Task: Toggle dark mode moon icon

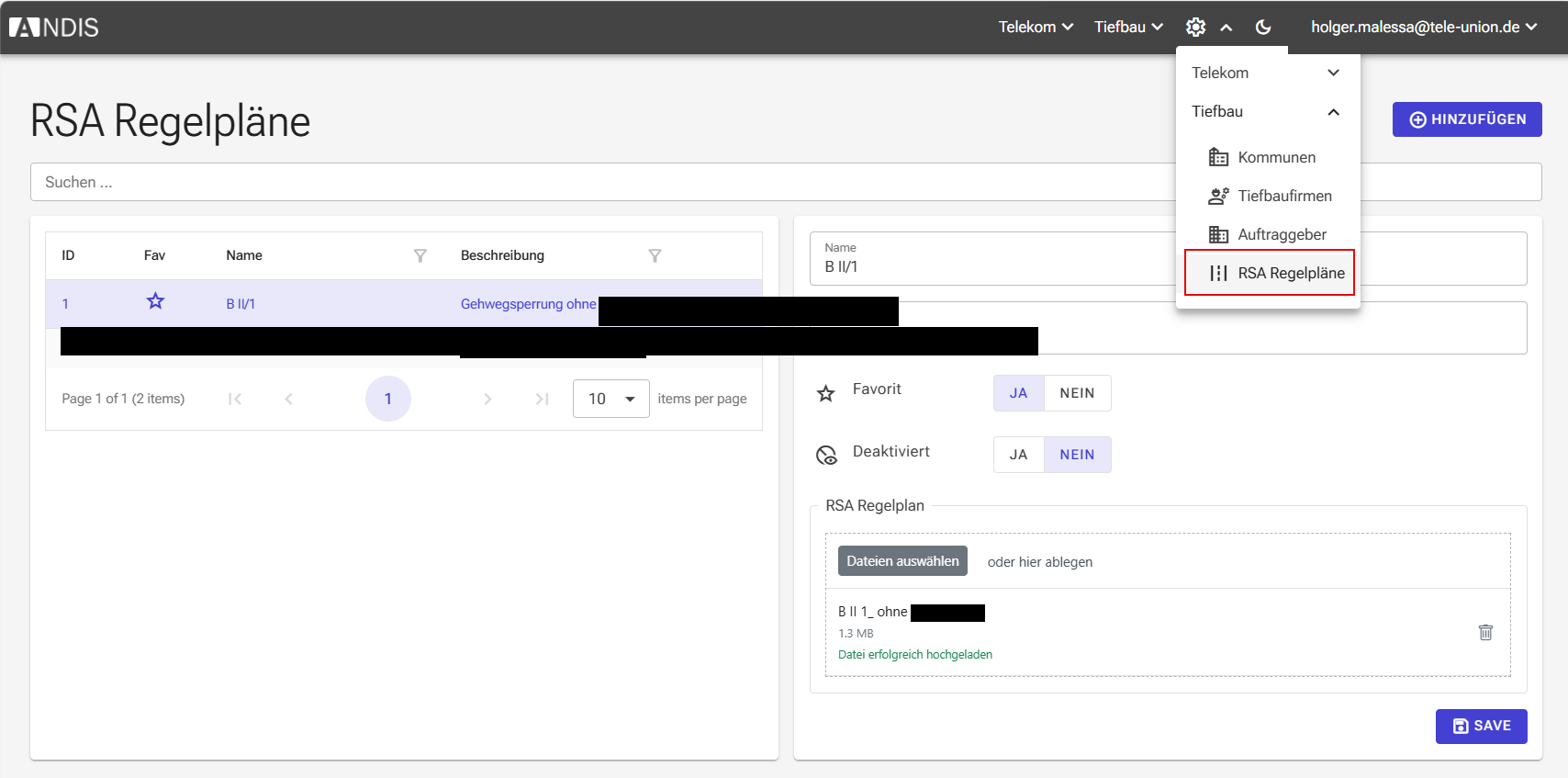Action: 1263,28
